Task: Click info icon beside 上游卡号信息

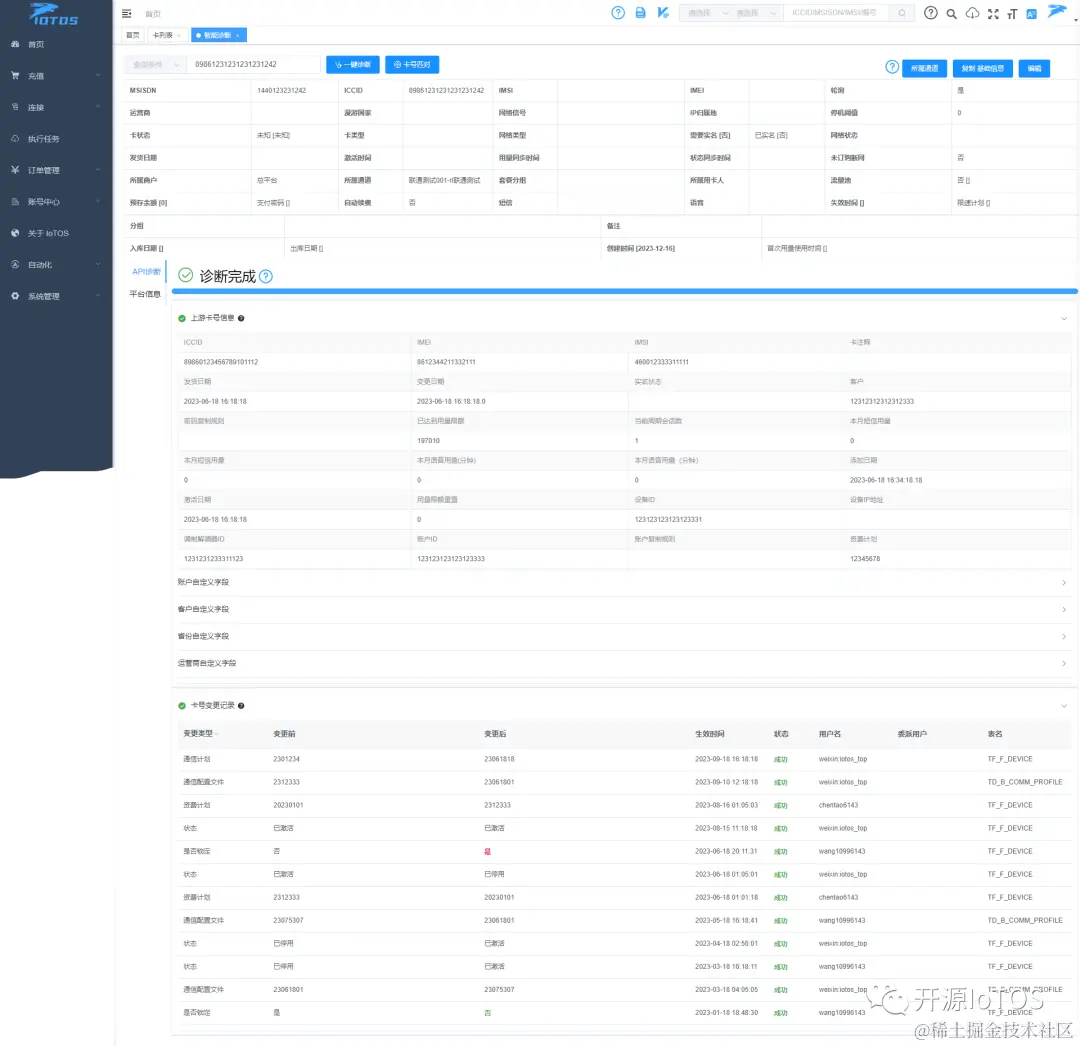Action: click(x=241, y=318)
